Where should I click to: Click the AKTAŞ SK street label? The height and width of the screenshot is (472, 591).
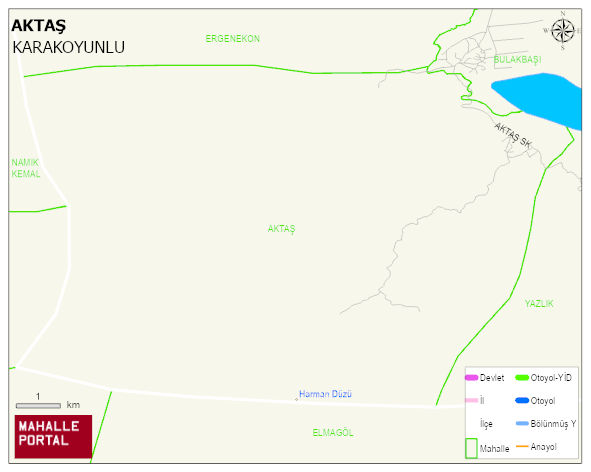click(513, 135)
